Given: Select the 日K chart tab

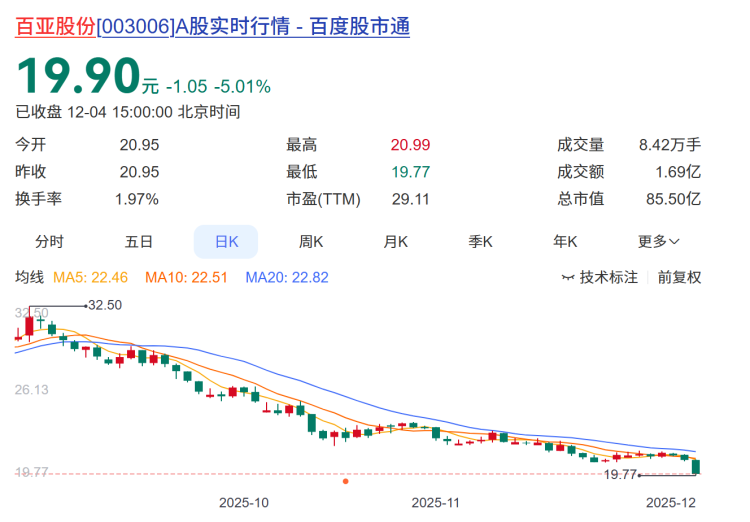Looking at the screenshot, I should click(x=226, y=242).
